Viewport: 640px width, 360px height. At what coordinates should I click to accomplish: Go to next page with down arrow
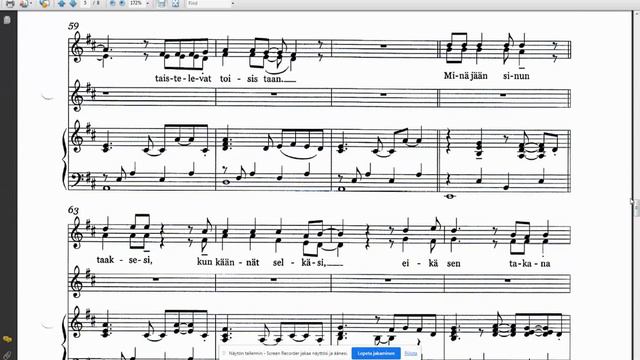pyautogui.click(x=73, y=3)
